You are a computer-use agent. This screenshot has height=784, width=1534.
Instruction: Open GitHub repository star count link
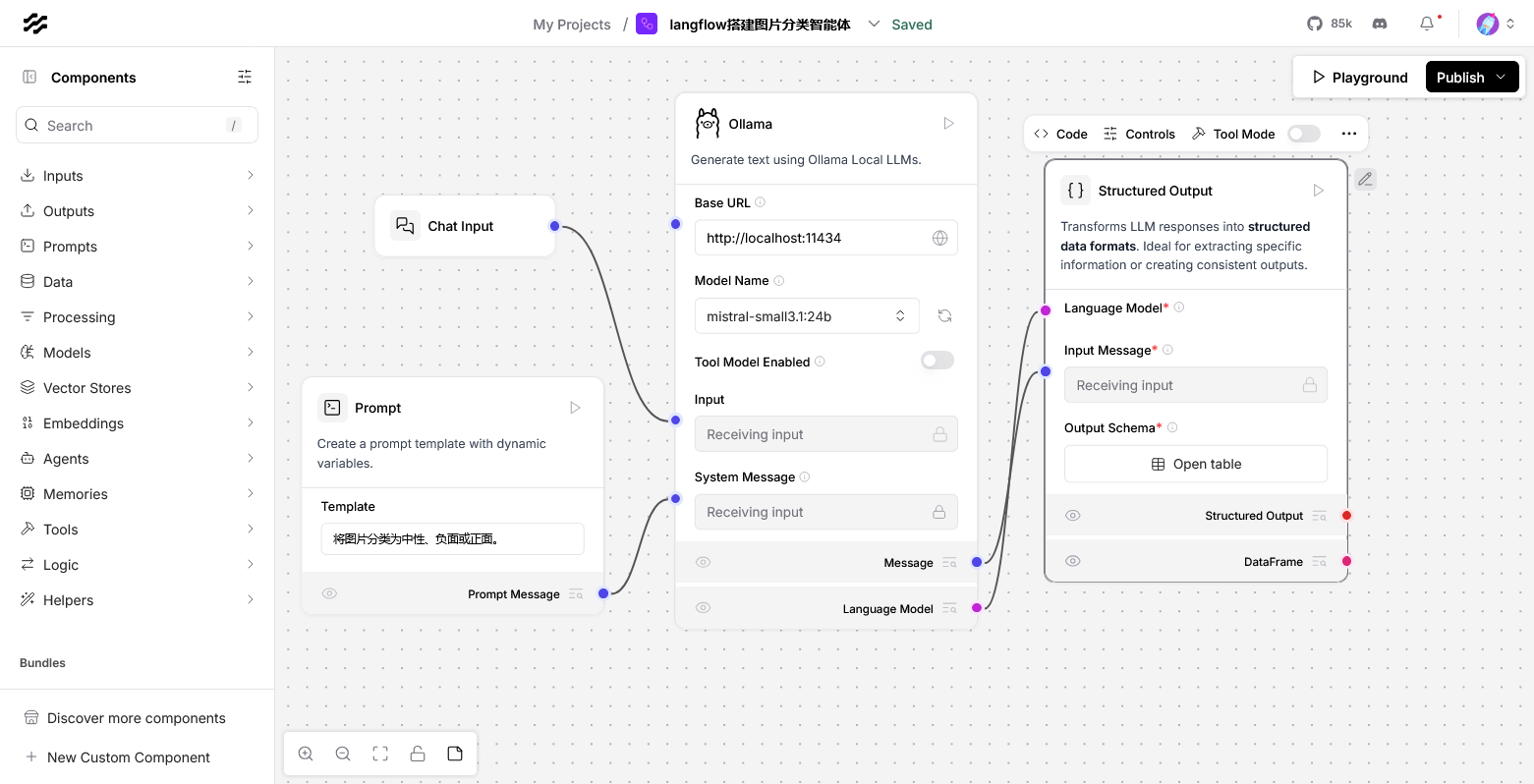[1330, 24]
